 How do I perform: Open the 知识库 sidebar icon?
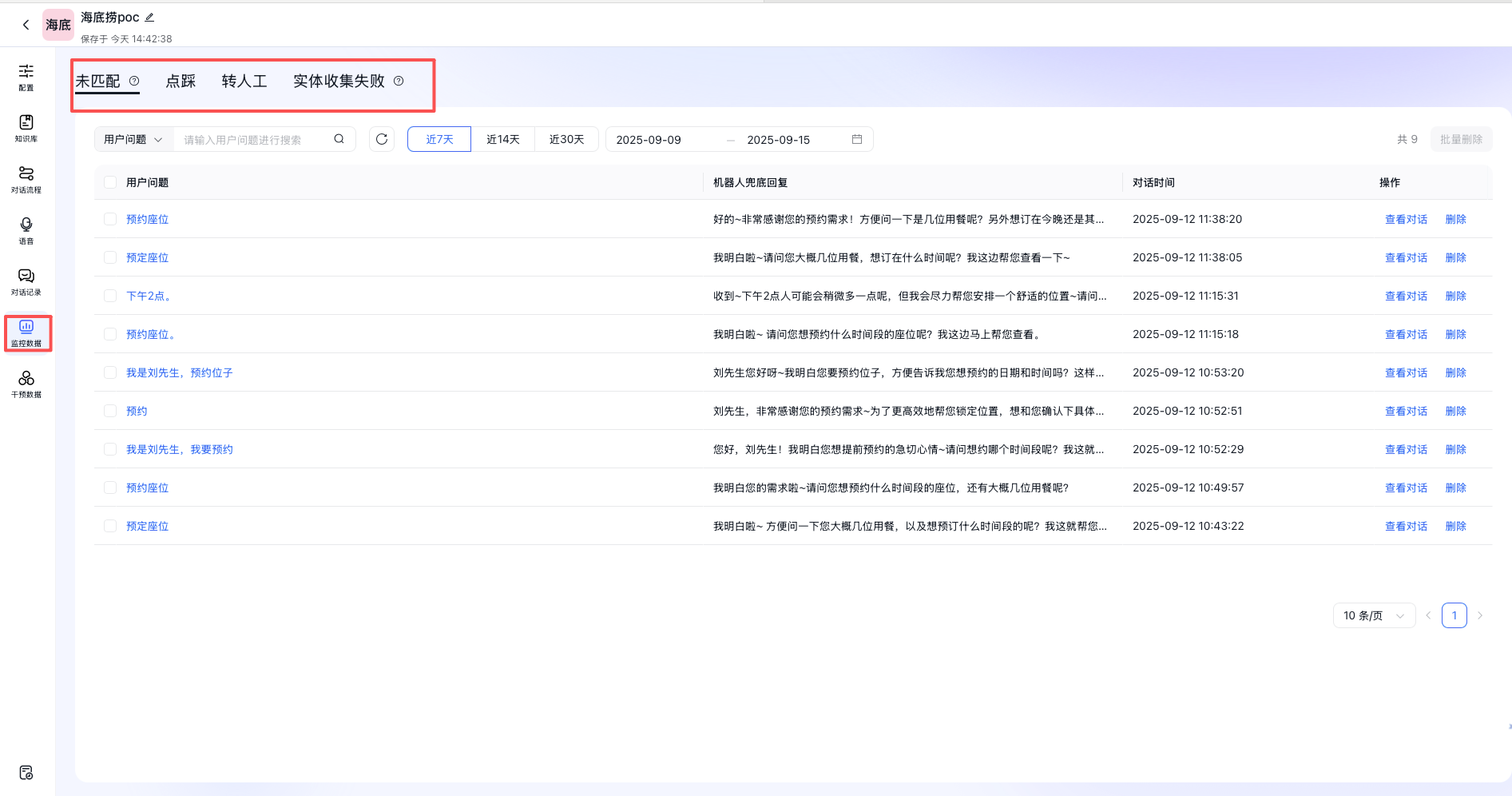click(x=26, y=128)
